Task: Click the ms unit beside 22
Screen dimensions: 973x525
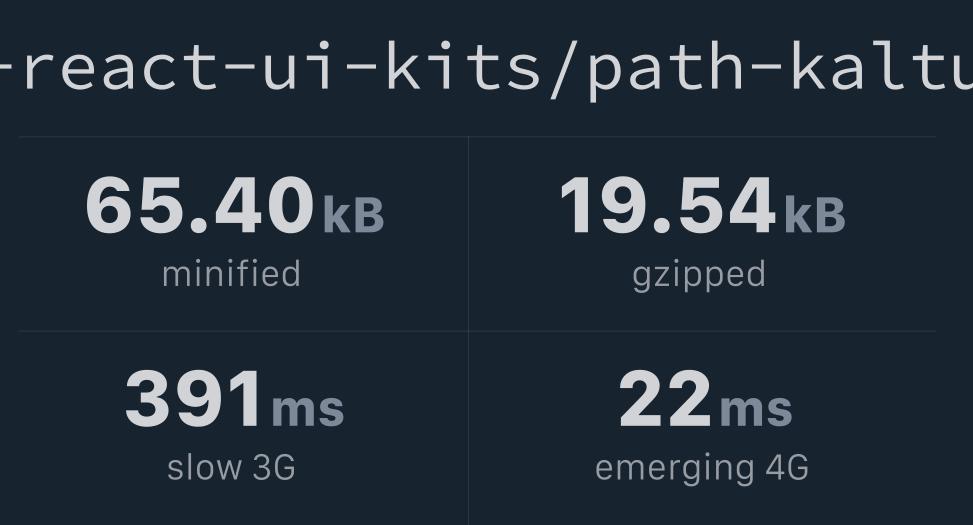Action: pyautogui.click(x=756, y=410)
